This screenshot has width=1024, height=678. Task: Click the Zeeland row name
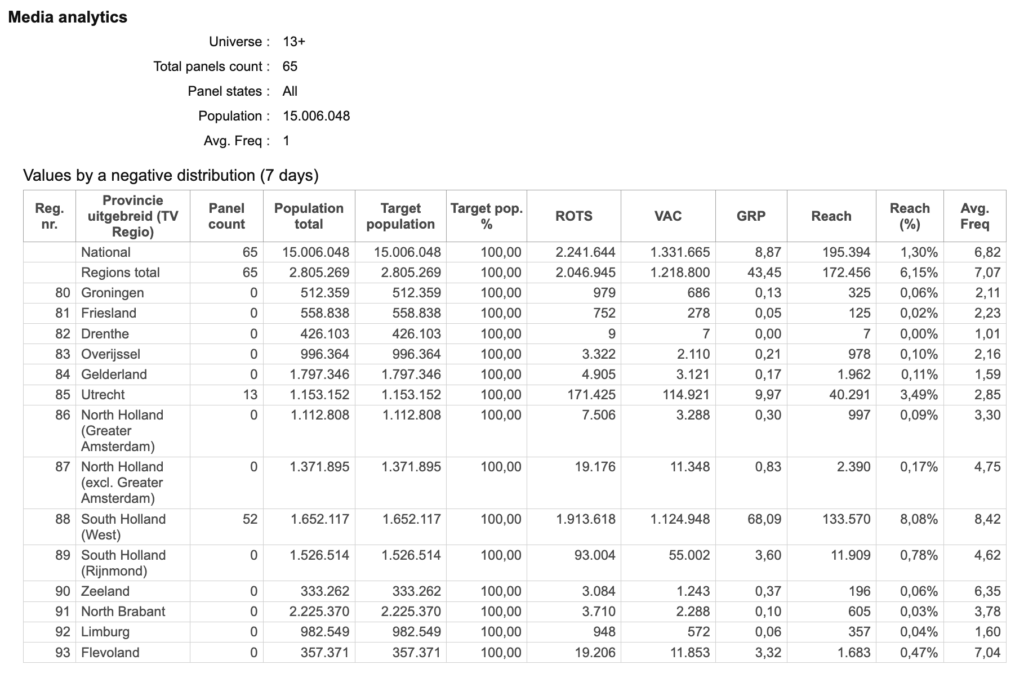pos(105,591)
